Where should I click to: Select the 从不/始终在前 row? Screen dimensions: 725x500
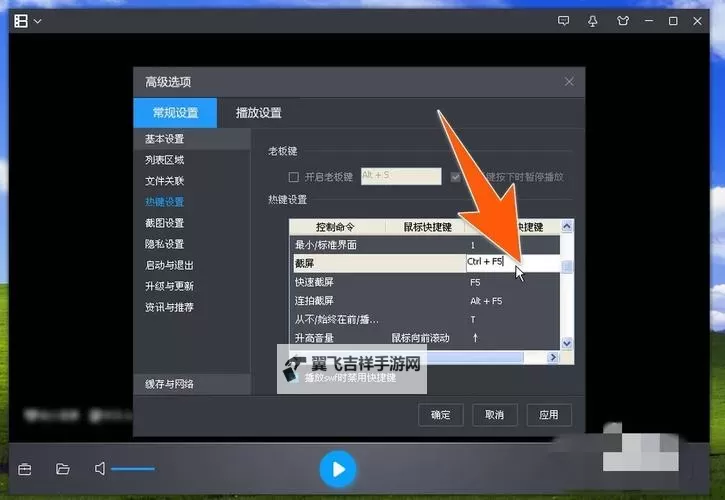click(x=424, y=320)
